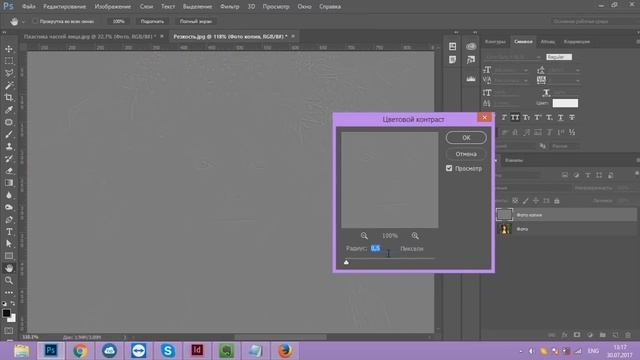640x360 pixels.
Task: Select the Brush tool
Action: pyautogui.click(x=9, y=134)
